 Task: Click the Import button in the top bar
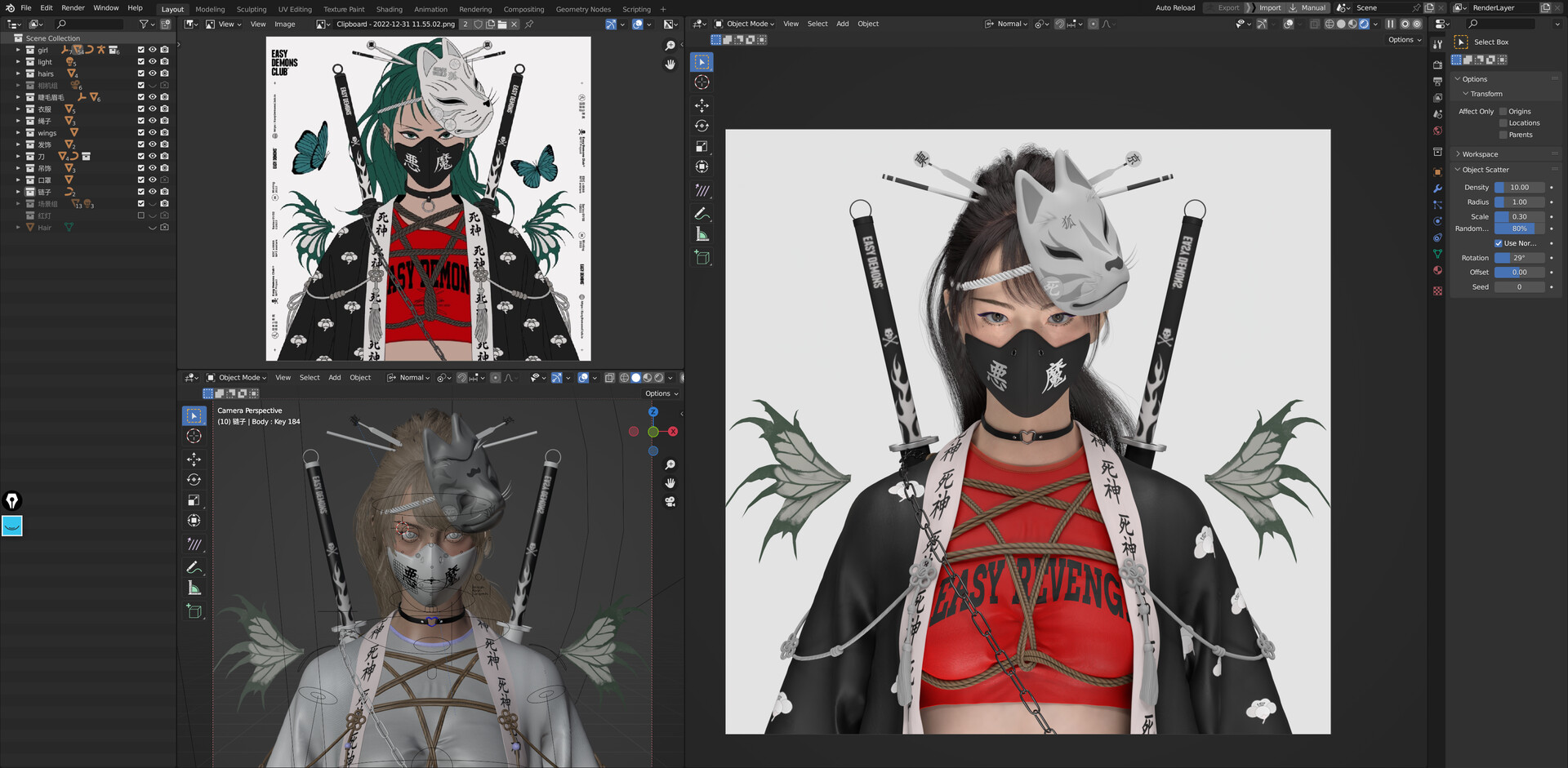coord(1271,7)
